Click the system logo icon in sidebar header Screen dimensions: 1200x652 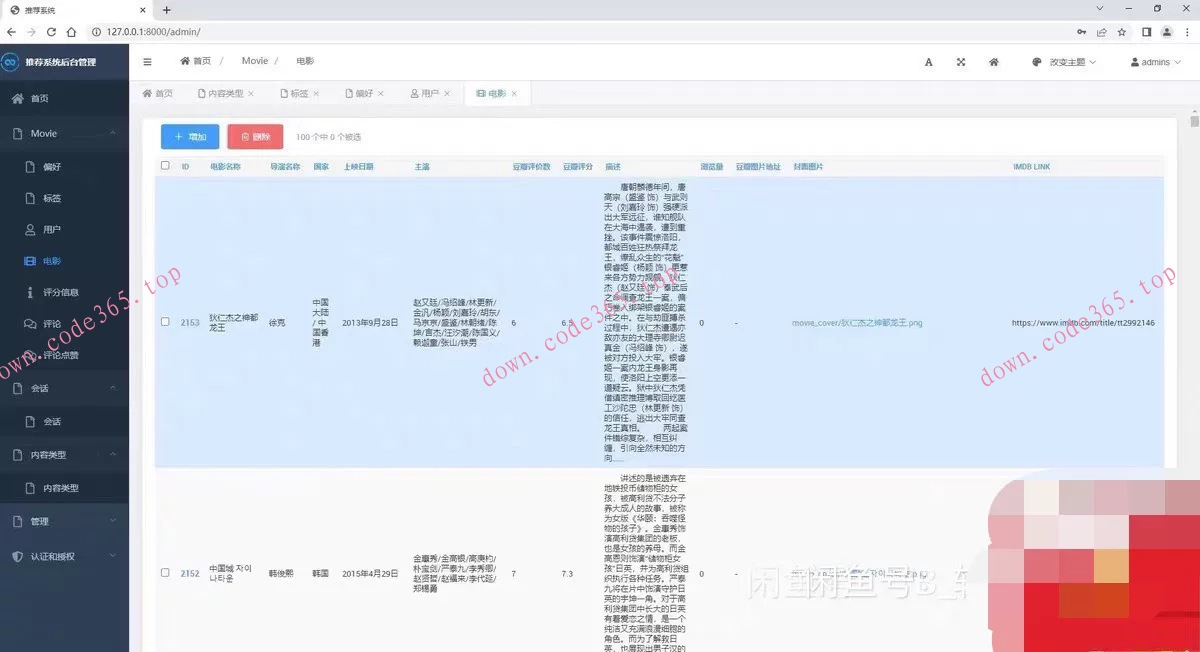click(11, 62)
